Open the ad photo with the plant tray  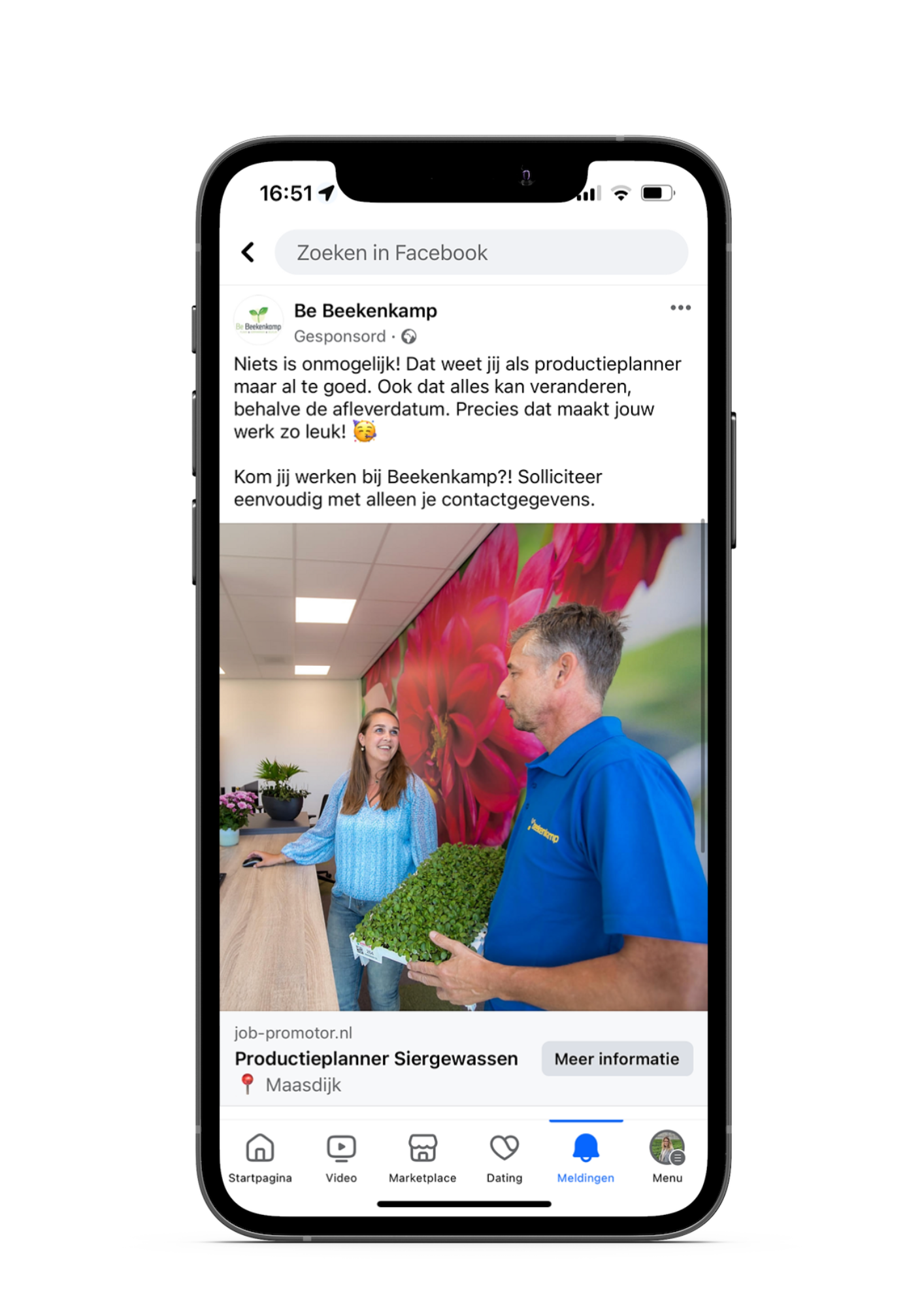coord(463,767)
